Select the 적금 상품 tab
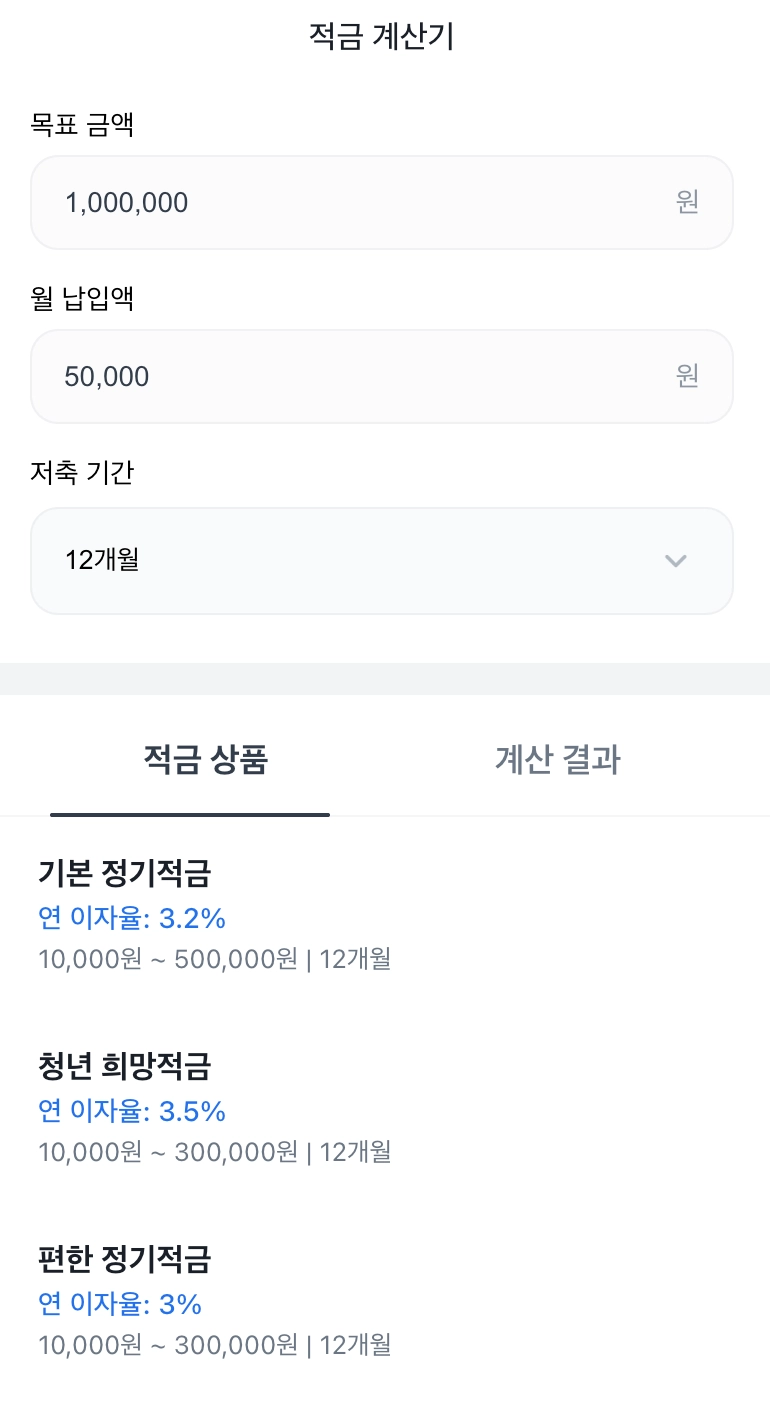This screenshot has width=770, height=1406. (x=205, y=760)
